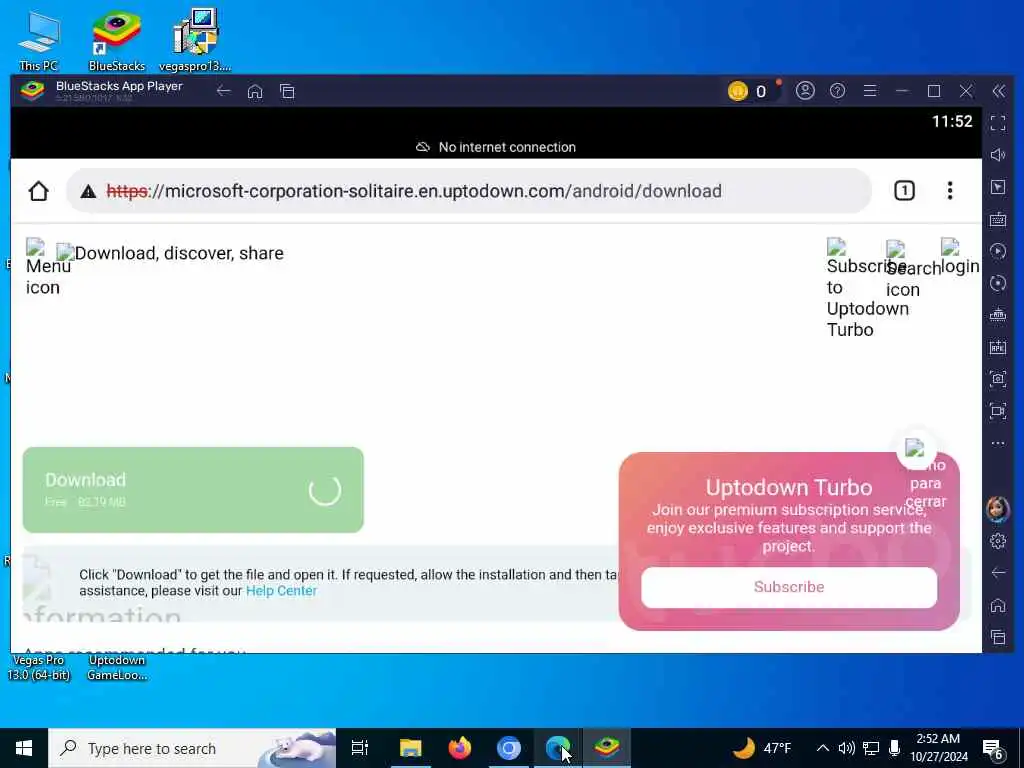Show hidden system tray icons

(823, 748)
